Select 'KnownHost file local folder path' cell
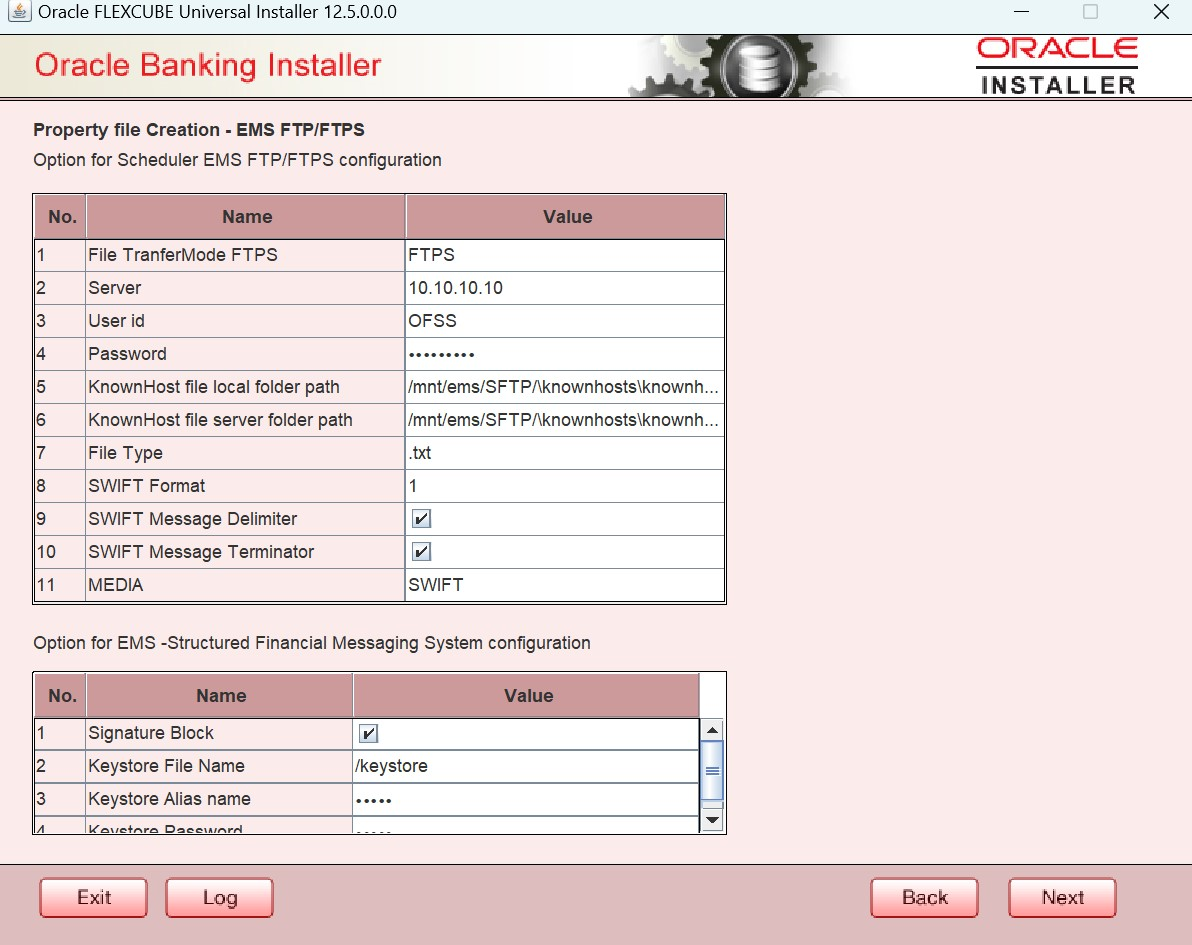The image size is (1192, 945). pyautogui.click(x=245, y=387)
